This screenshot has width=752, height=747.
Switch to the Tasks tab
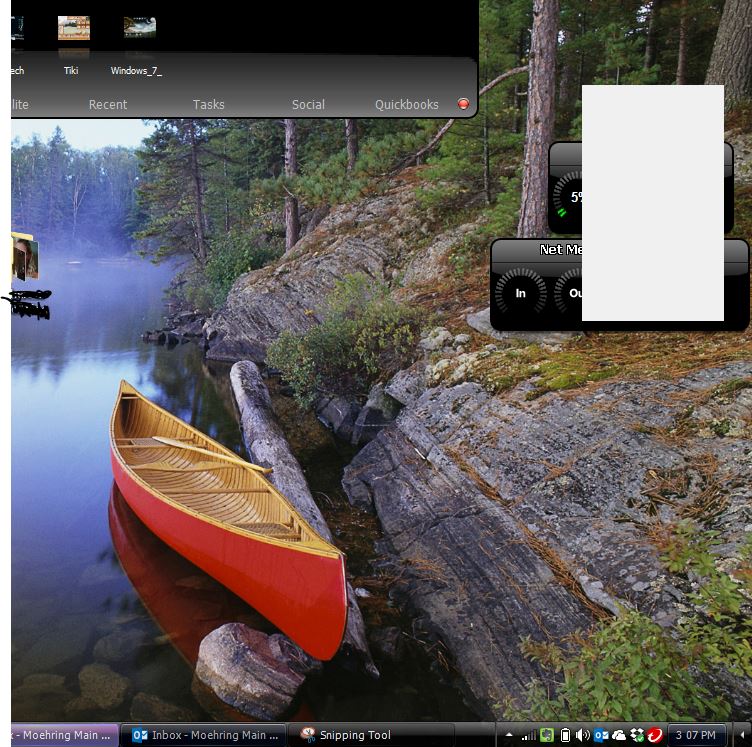(208, 104)
